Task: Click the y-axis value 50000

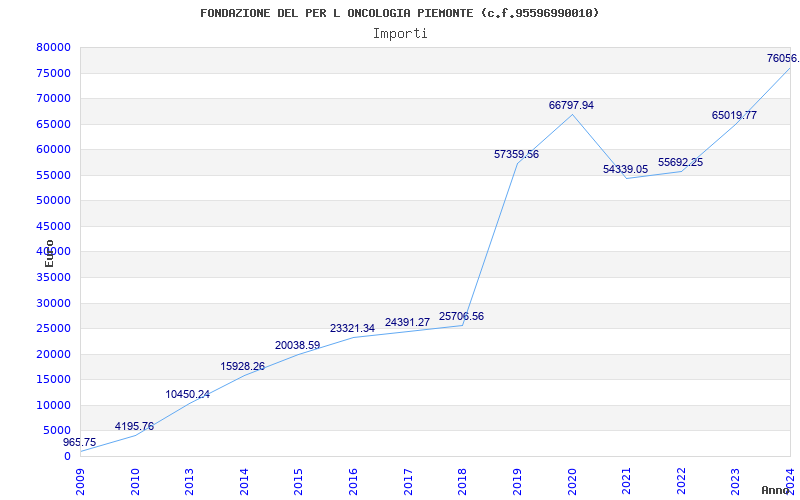Action: [53, 201]
